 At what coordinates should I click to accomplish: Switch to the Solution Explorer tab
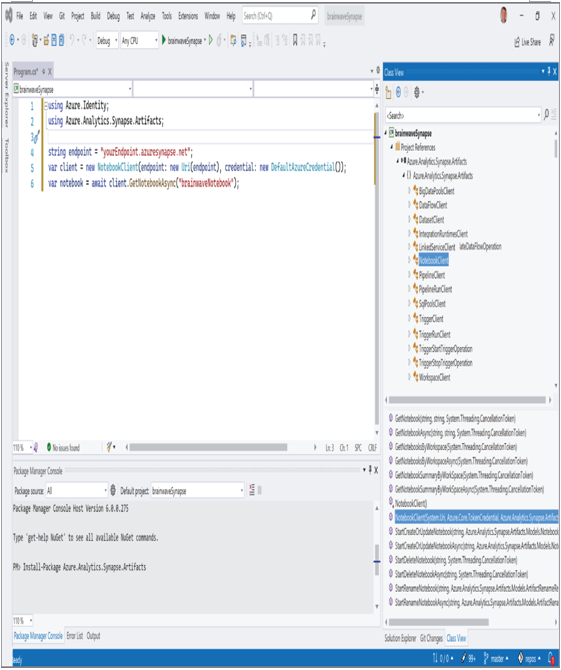tap(400, 638)
